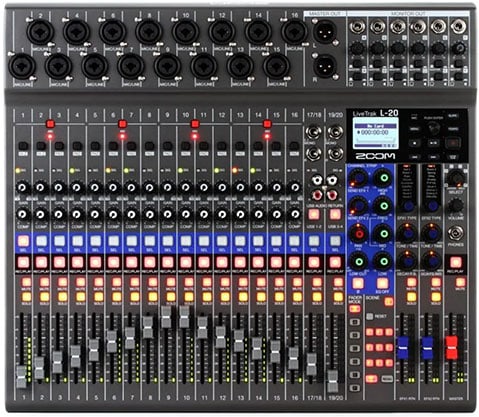Screen dimensions: 479x417
Task: Tap the LCD time counter display
Action: pyautogui.click(x=375, y=132)
